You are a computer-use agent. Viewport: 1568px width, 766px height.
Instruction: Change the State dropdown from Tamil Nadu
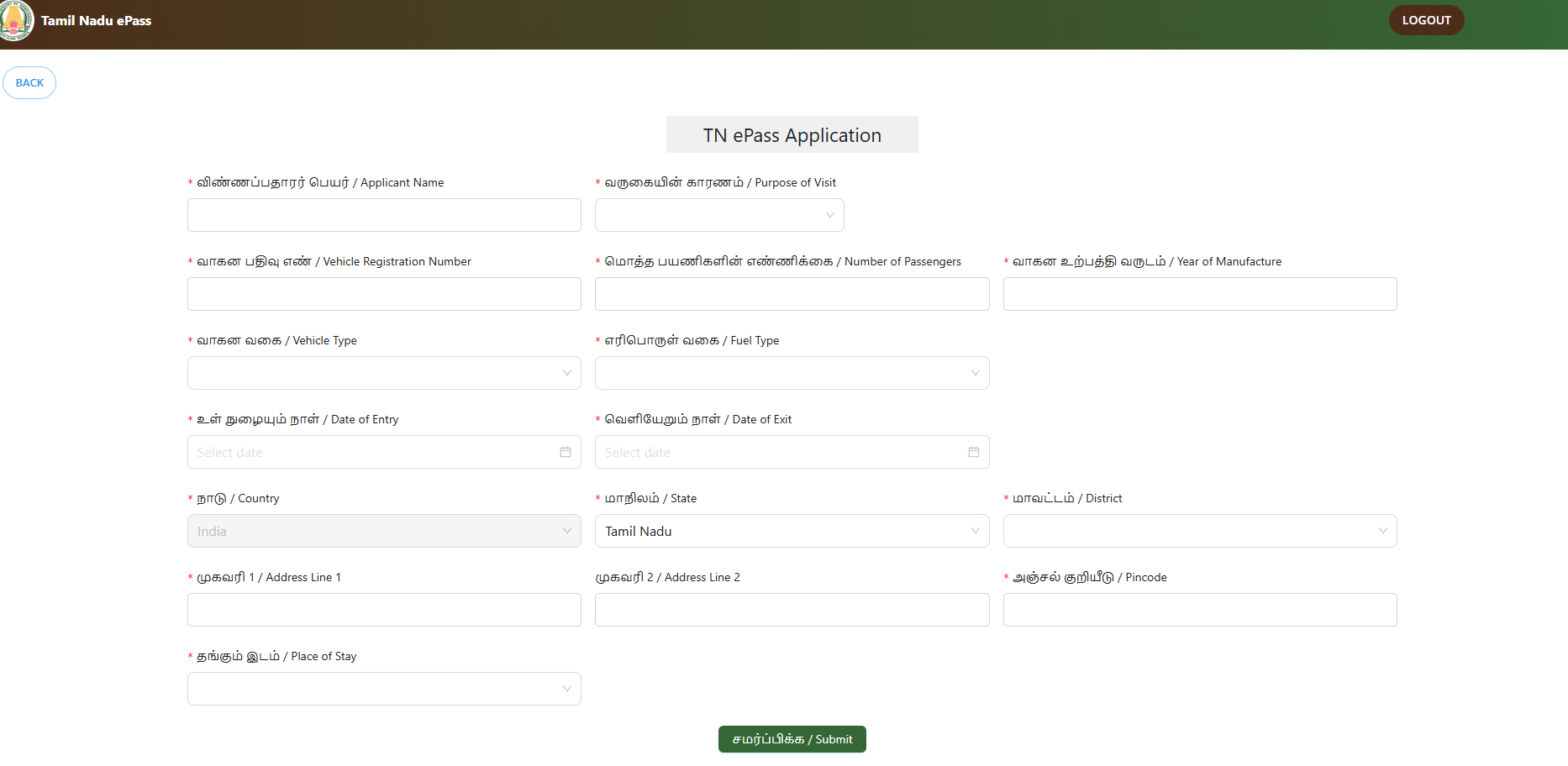pos(792,531)
